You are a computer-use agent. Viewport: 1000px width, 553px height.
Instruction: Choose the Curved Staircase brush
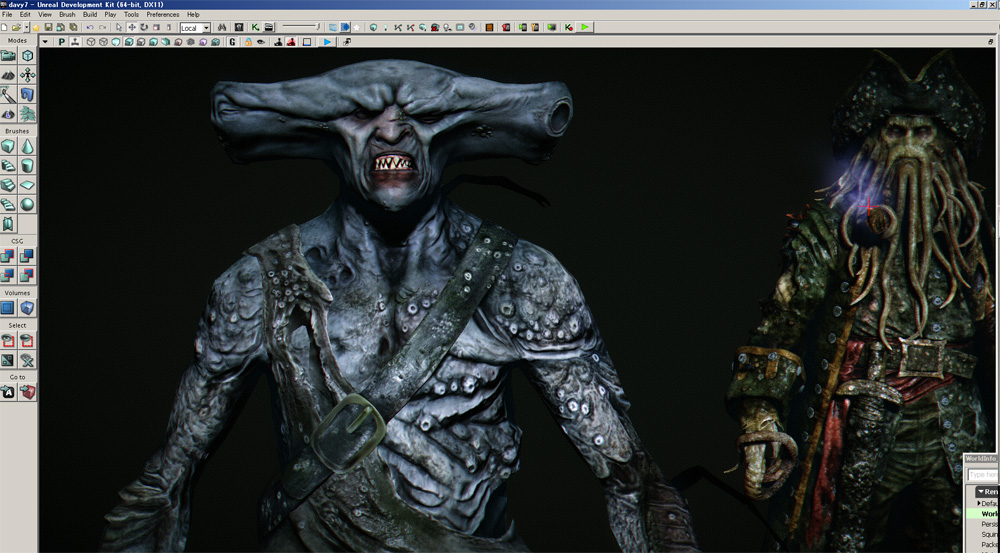tap(8, 166)
